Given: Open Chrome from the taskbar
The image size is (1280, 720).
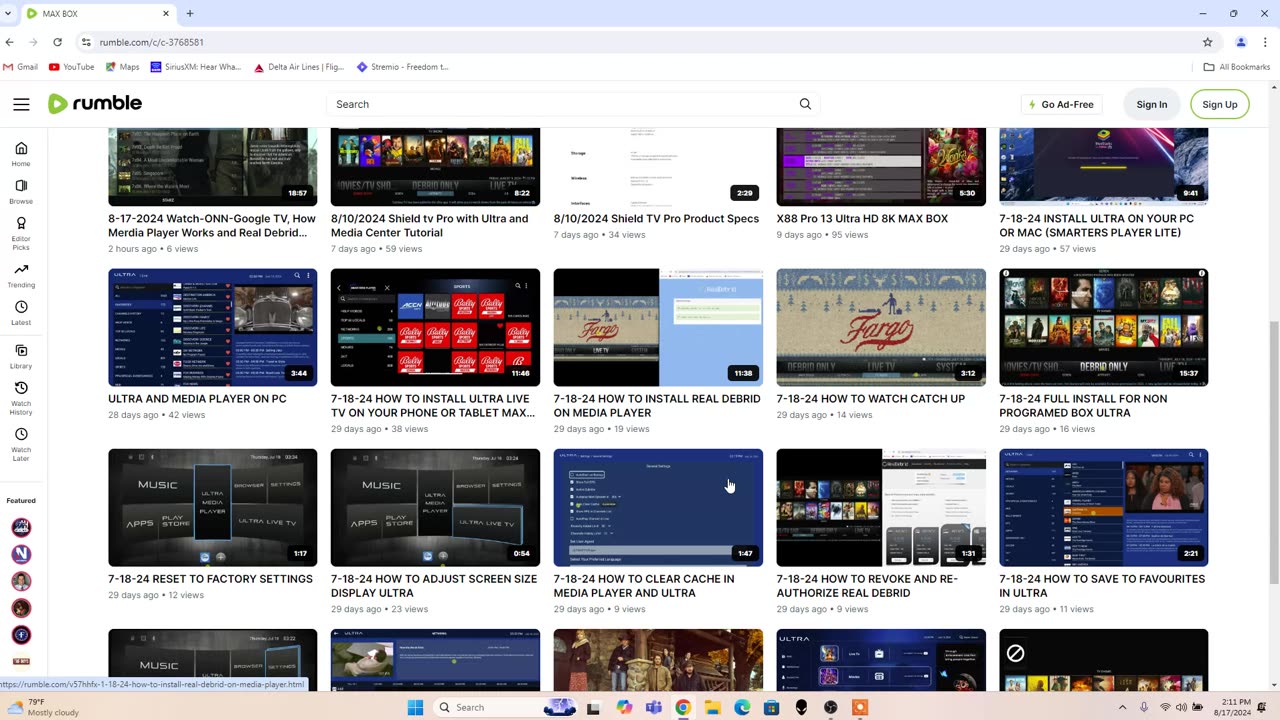Looking at the screenshot, I should [x=683, y=707].
